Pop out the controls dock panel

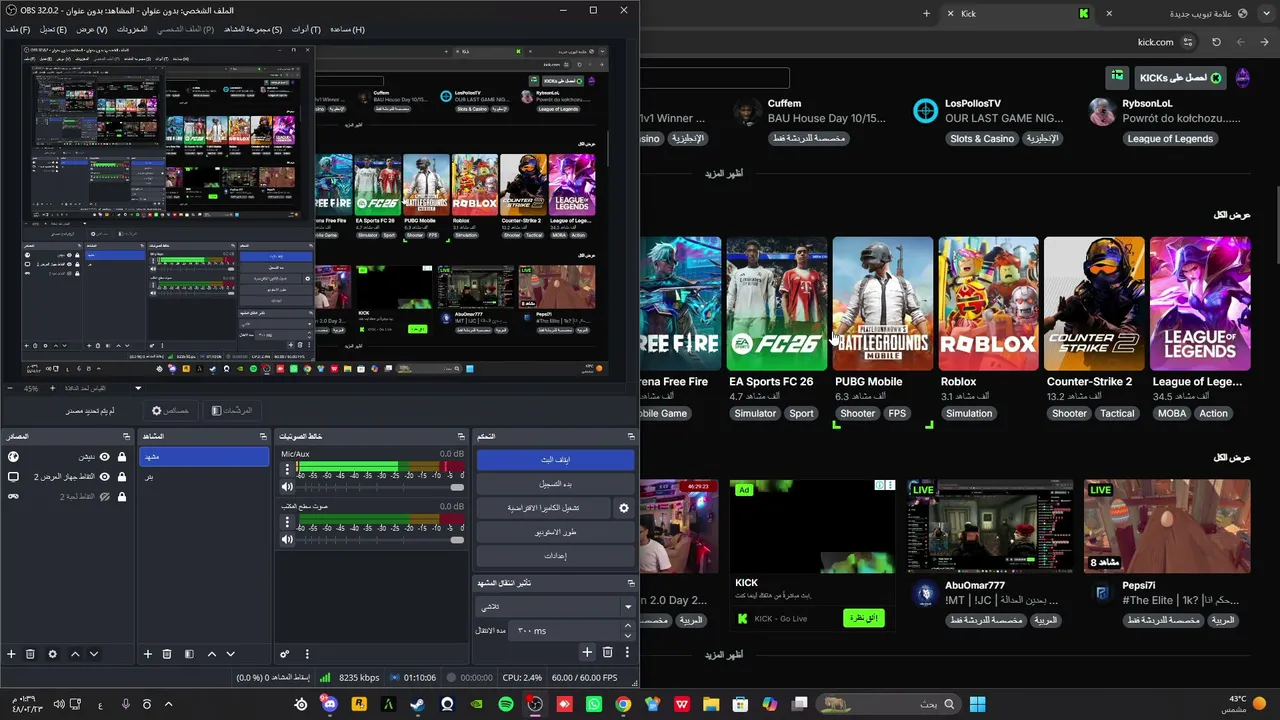tap(631, 437)
